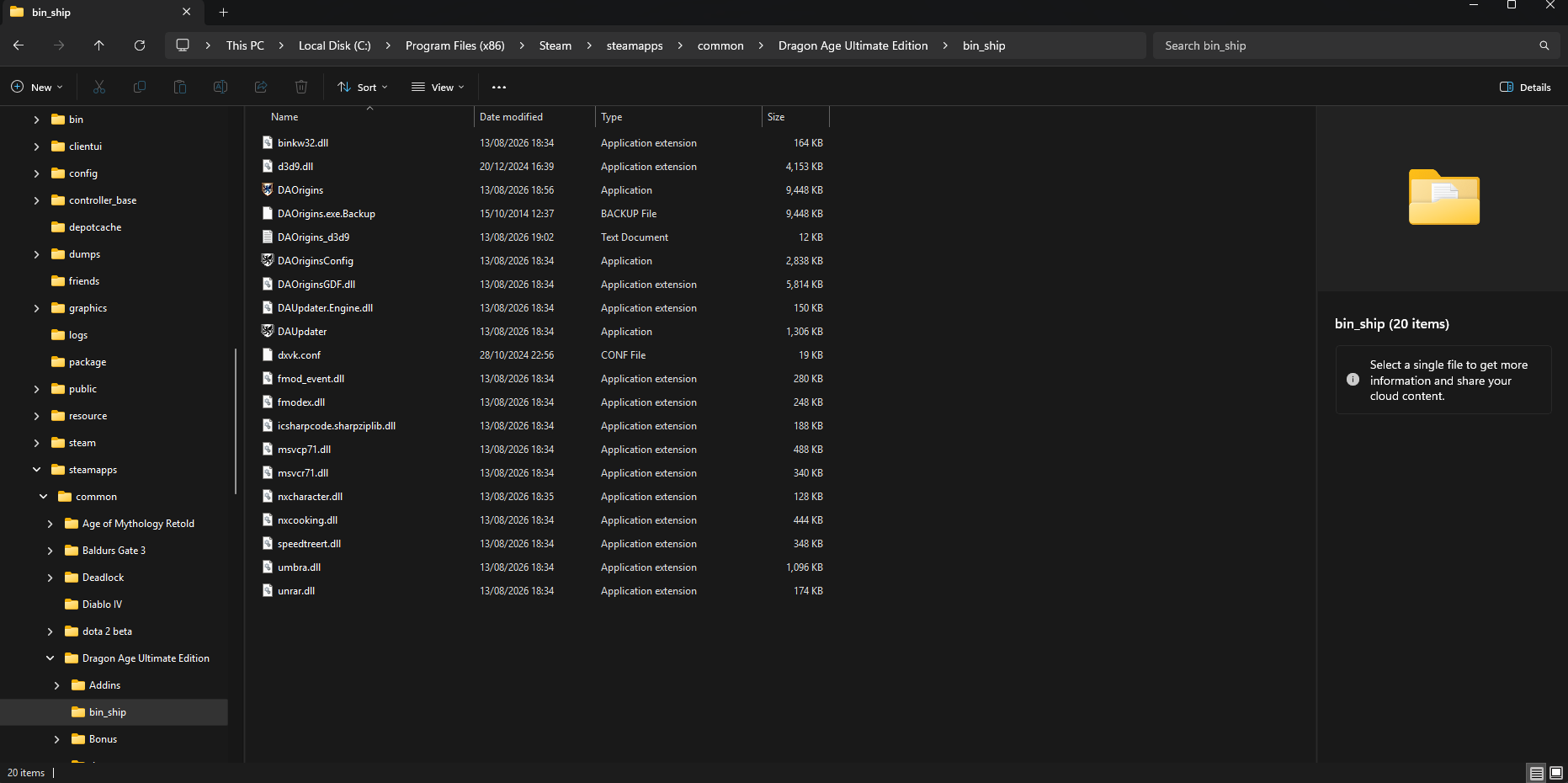1568x783 pixels.
Task: Click the Copy icon in toolbar
Action: point(140,87)
